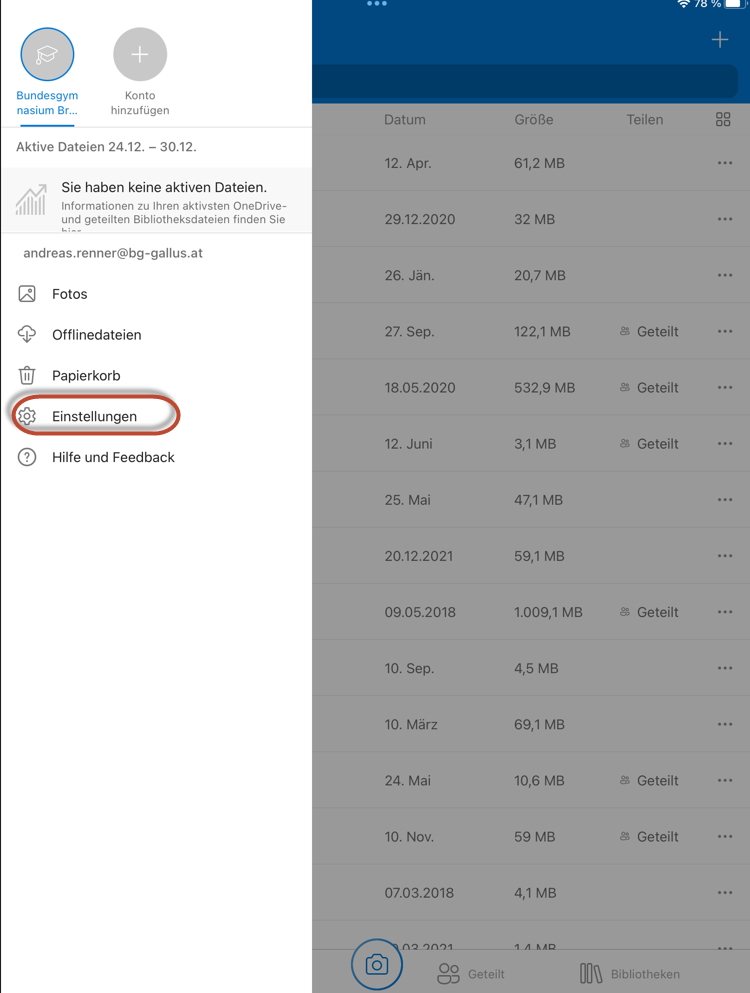Screen dimensions: 750x993
Task: Open Einstellungen gear icon
Action: point(27,416)
